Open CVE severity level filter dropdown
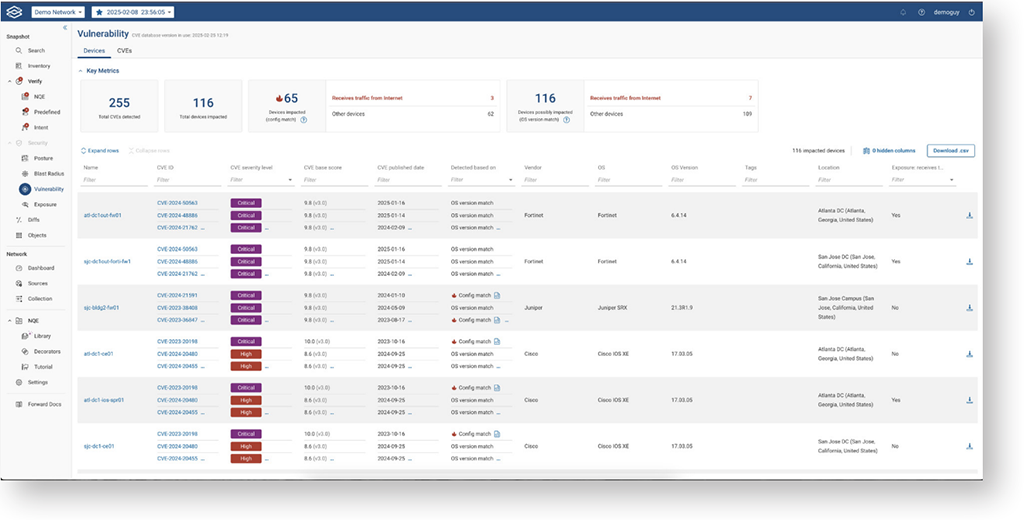This screenshot has width=1024, height=520. click(290, 180)
